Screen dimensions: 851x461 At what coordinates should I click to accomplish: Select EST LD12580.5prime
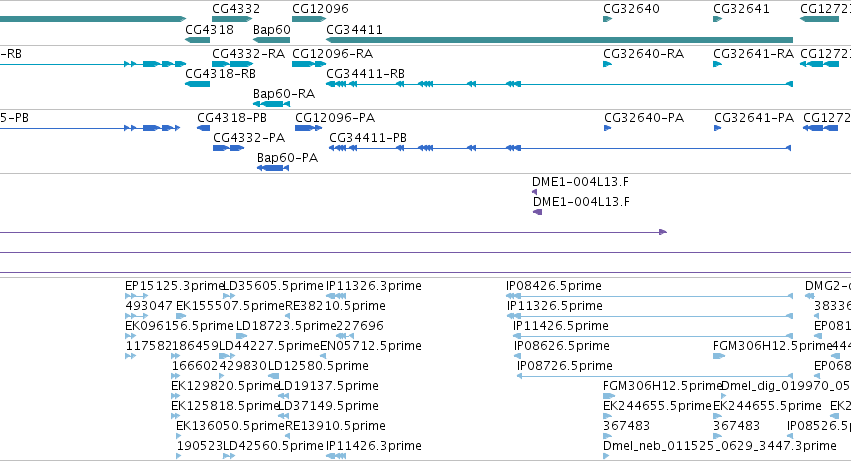[318, 367]
